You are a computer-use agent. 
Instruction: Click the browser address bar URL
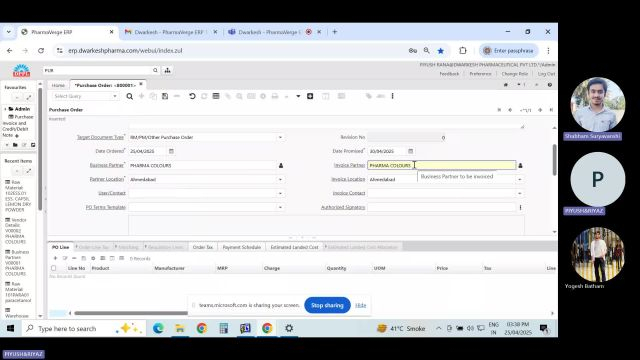point(125,51)
